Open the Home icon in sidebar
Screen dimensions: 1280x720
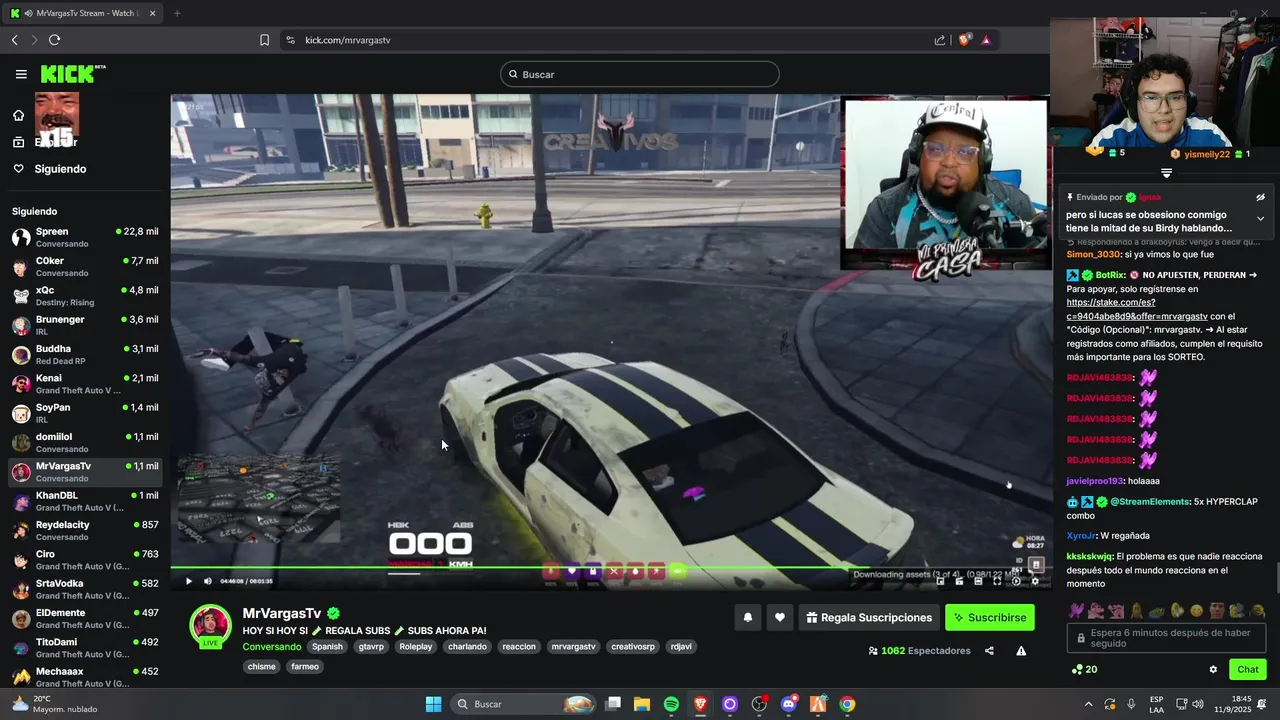18,115
